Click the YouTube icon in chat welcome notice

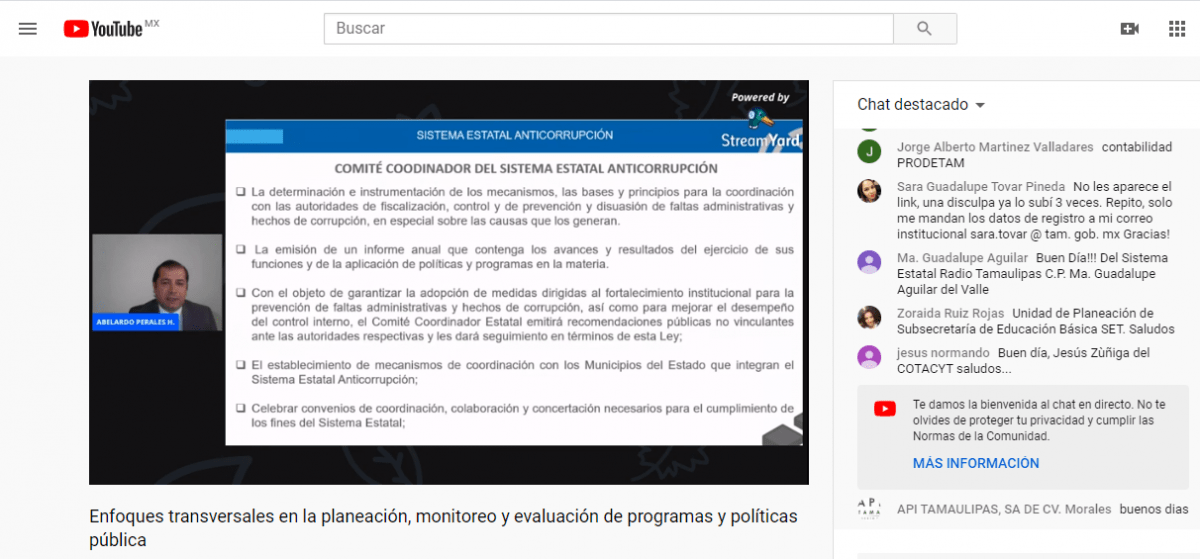tap(884, 408)
